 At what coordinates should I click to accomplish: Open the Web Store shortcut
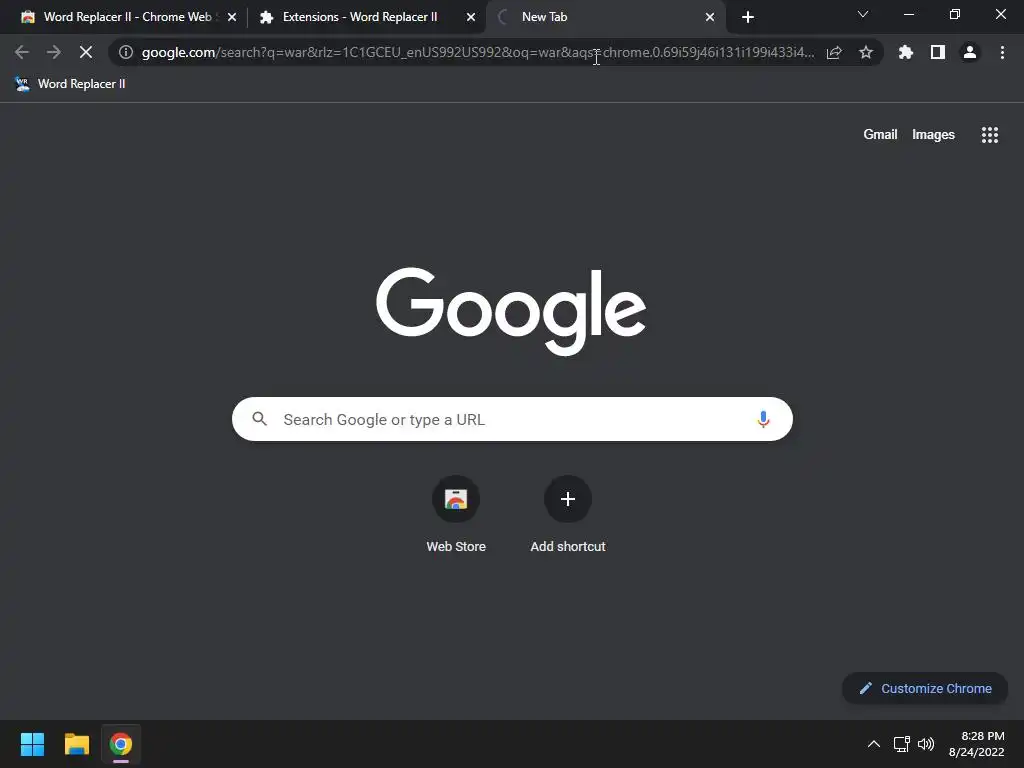click(456, 515)
